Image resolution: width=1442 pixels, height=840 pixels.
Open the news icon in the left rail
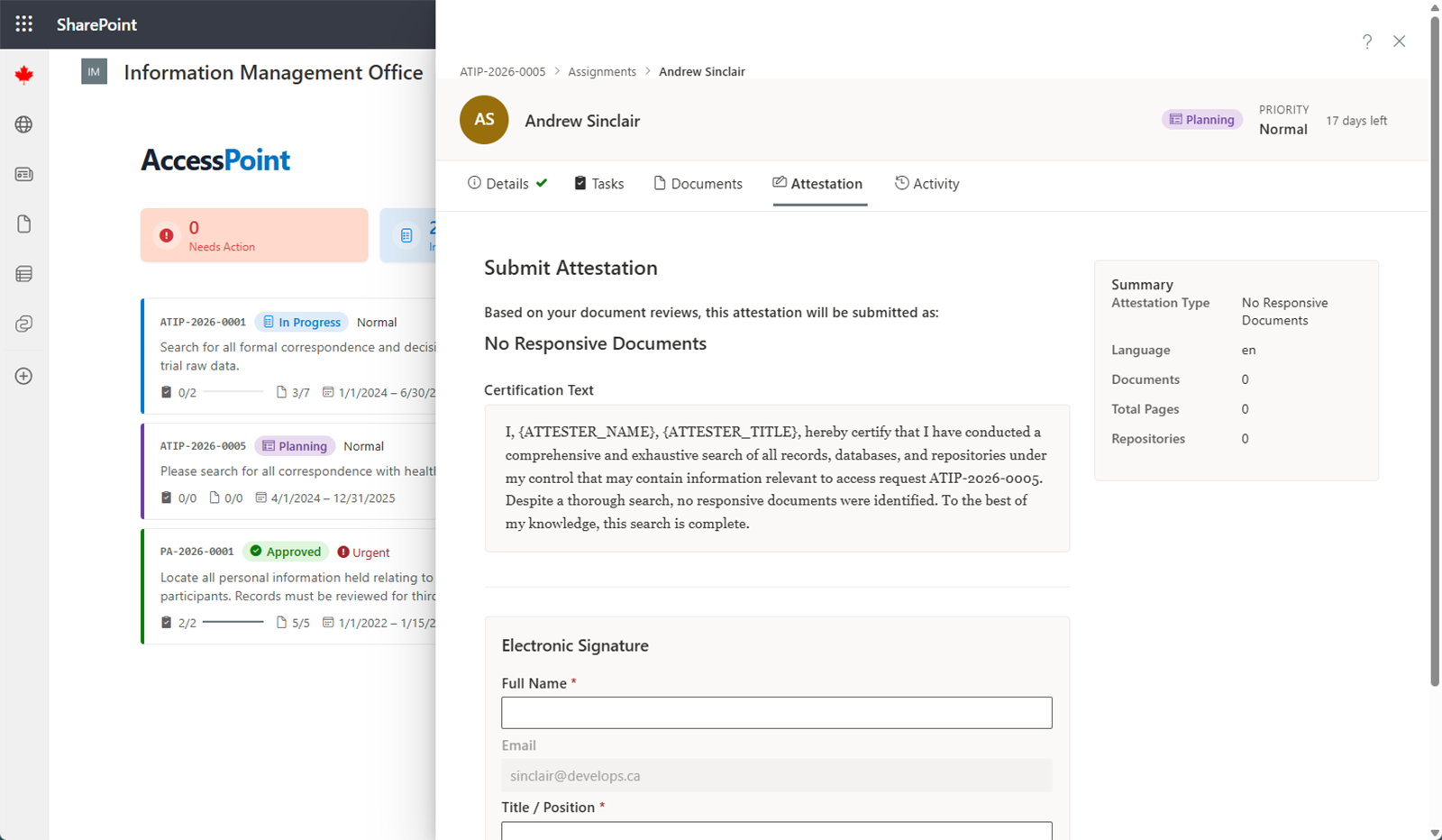tap(24, 174)
